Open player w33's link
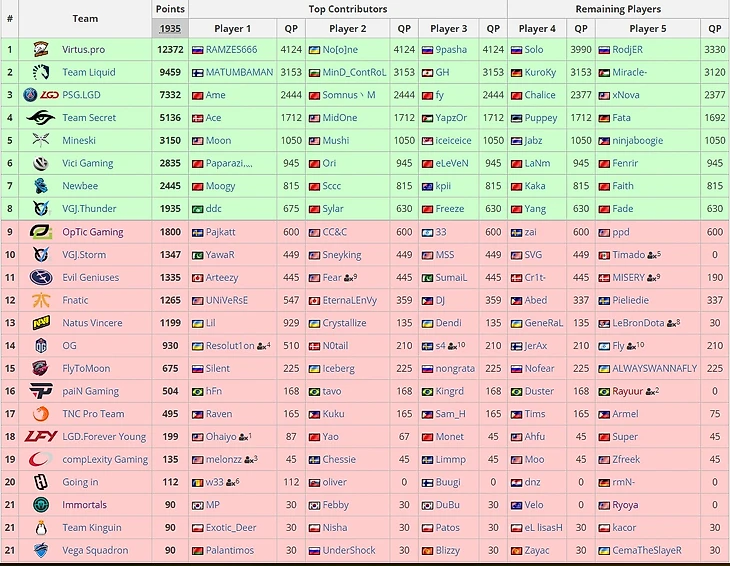Screen dimensions: 730x566 [x=215, y=482]
